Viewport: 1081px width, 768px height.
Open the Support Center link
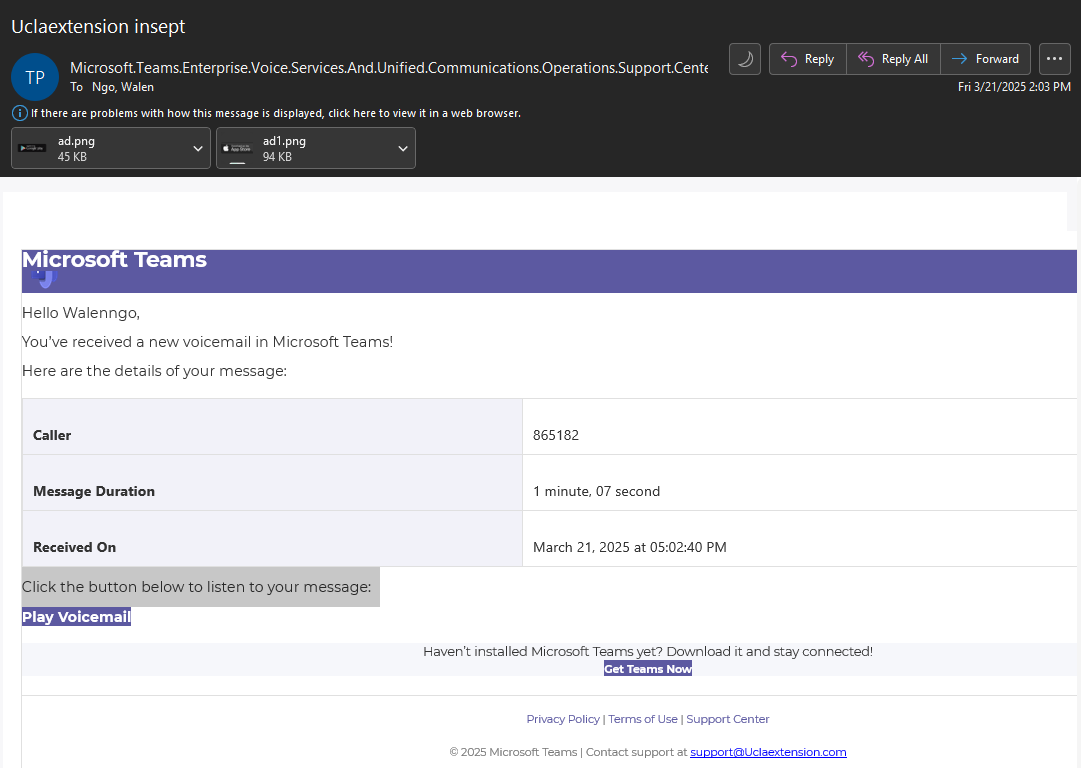728,719
